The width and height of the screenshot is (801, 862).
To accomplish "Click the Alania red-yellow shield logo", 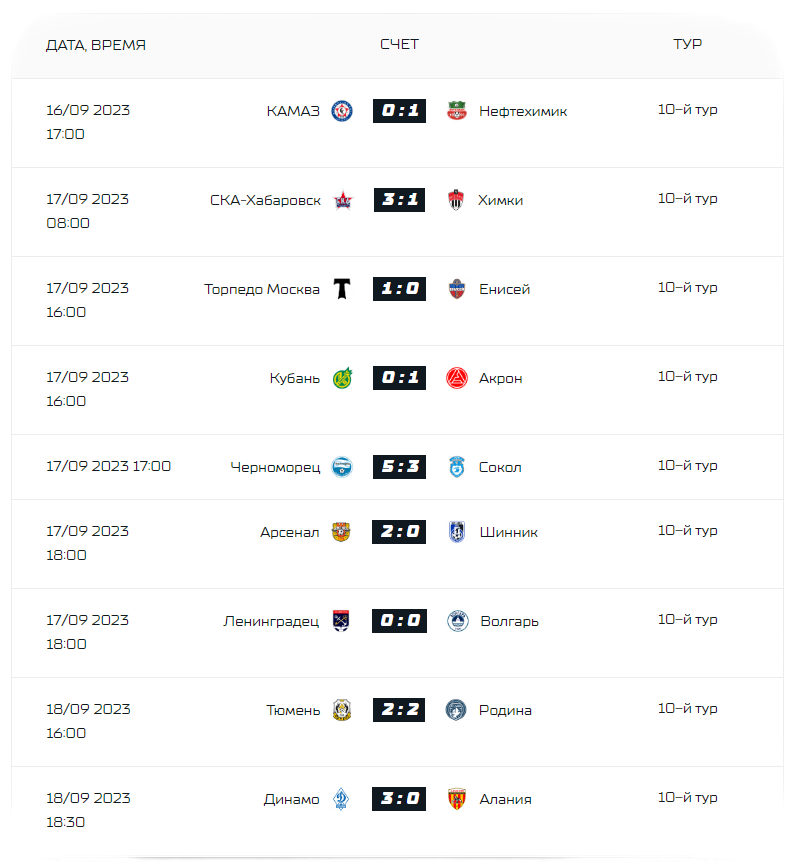I will (456, 799).
